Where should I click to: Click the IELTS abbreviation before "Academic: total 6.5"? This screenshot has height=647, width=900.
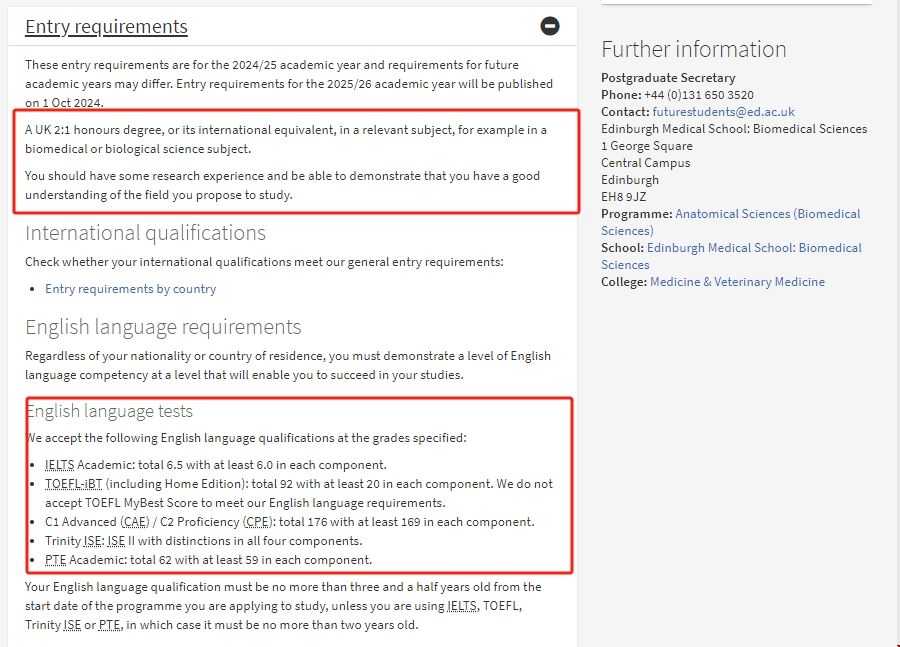pyautogui.click(x=59, y=465)
